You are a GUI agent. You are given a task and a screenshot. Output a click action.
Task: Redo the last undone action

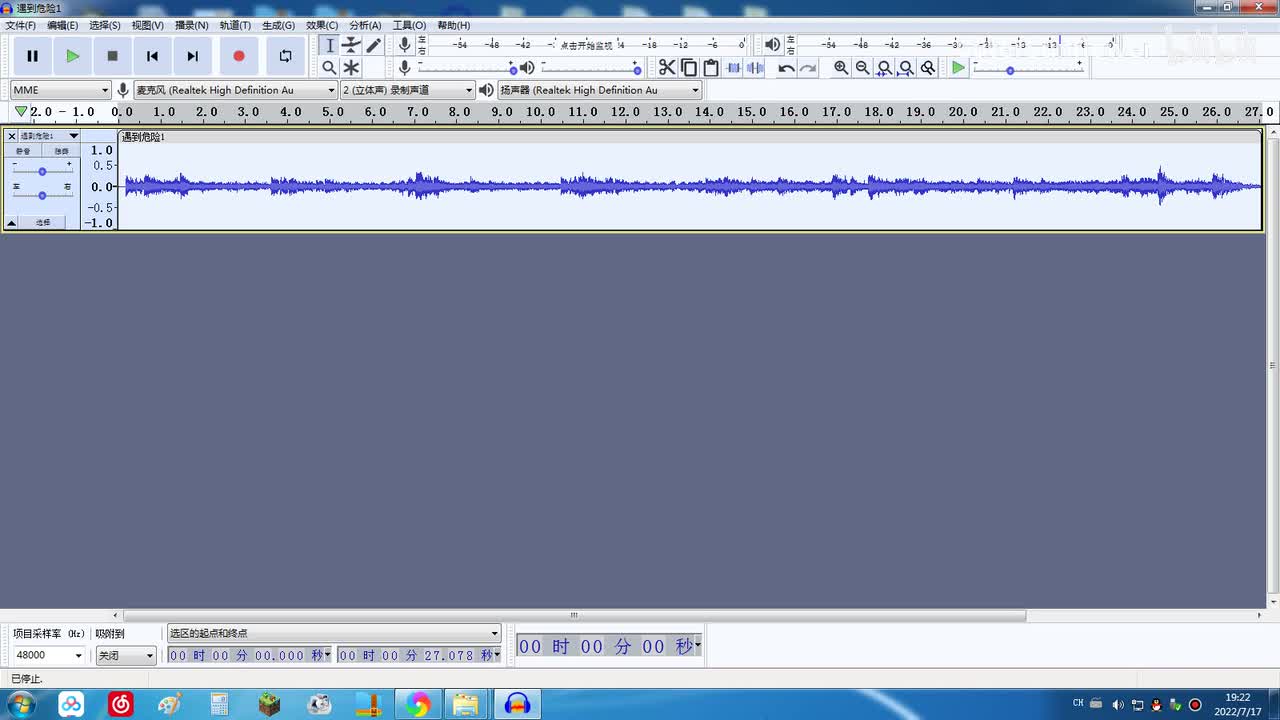pyautogui.click(x=808, y=68)
